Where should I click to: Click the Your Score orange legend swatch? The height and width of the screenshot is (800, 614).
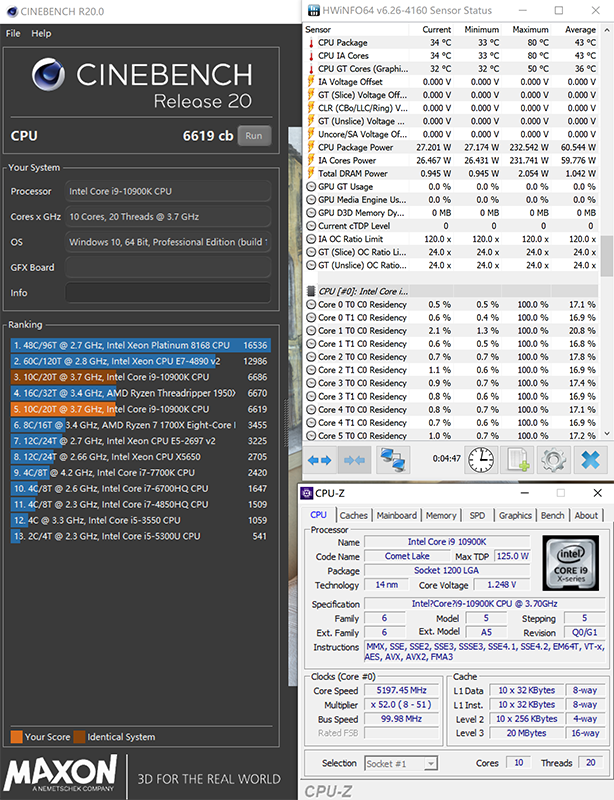[x=16, y=737]
